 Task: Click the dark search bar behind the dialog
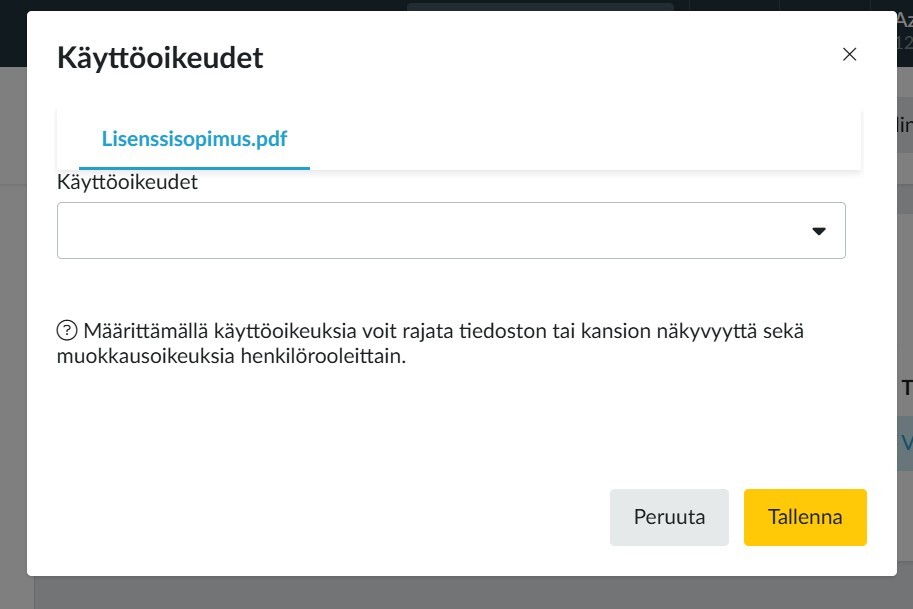540,5
